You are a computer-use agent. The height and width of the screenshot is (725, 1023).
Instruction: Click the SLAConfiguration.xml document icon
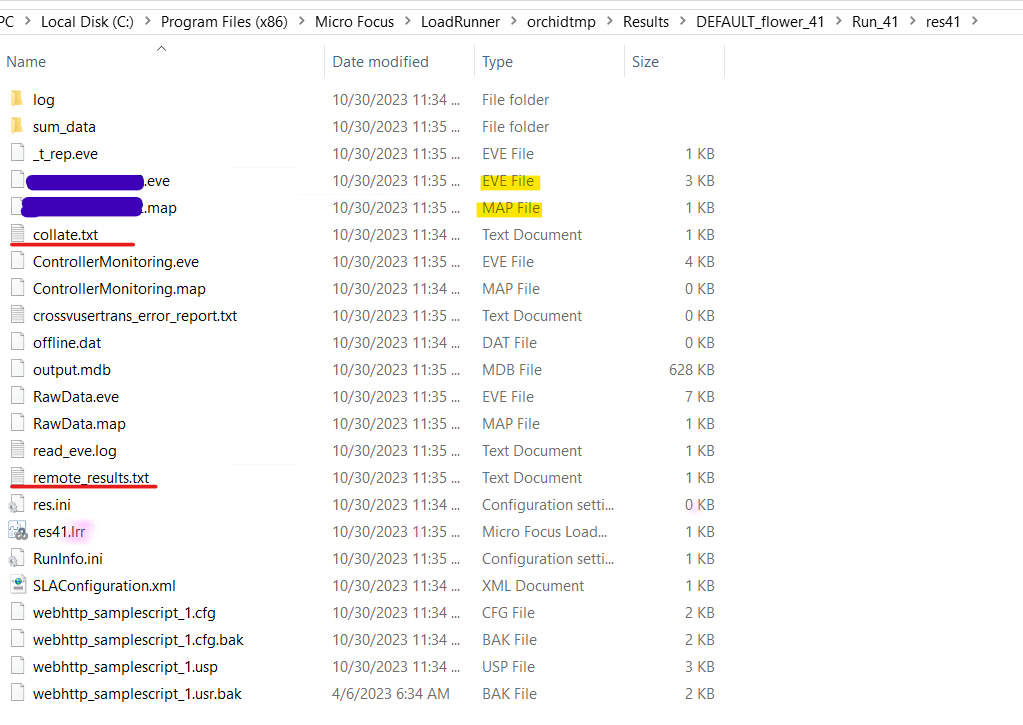(x=18, y=585)
